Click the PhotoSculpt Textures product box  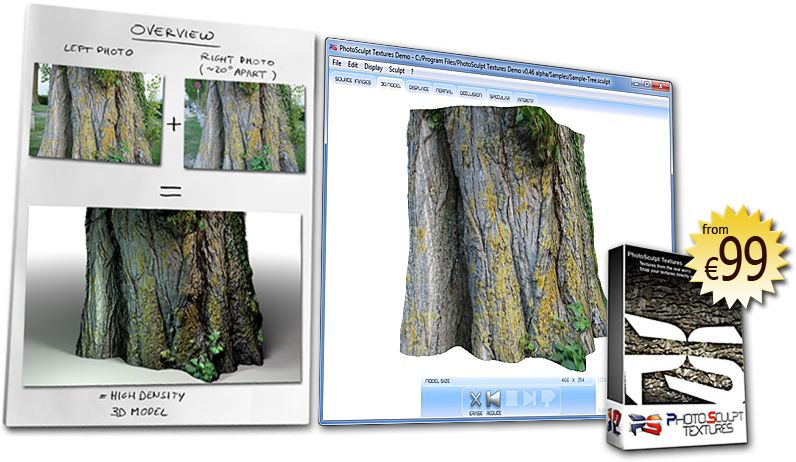tap(677, 349)
